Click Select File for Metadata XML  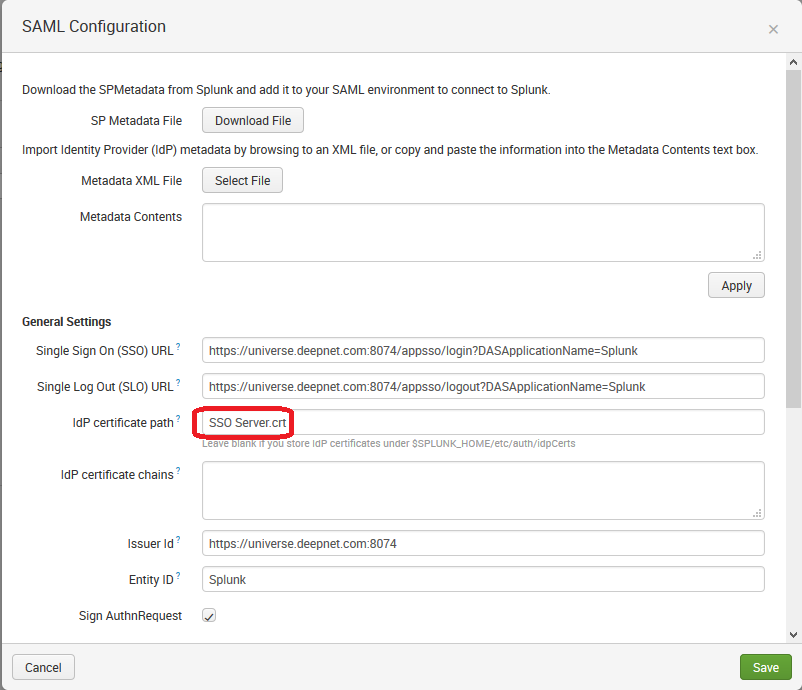(x=243, y=181)
